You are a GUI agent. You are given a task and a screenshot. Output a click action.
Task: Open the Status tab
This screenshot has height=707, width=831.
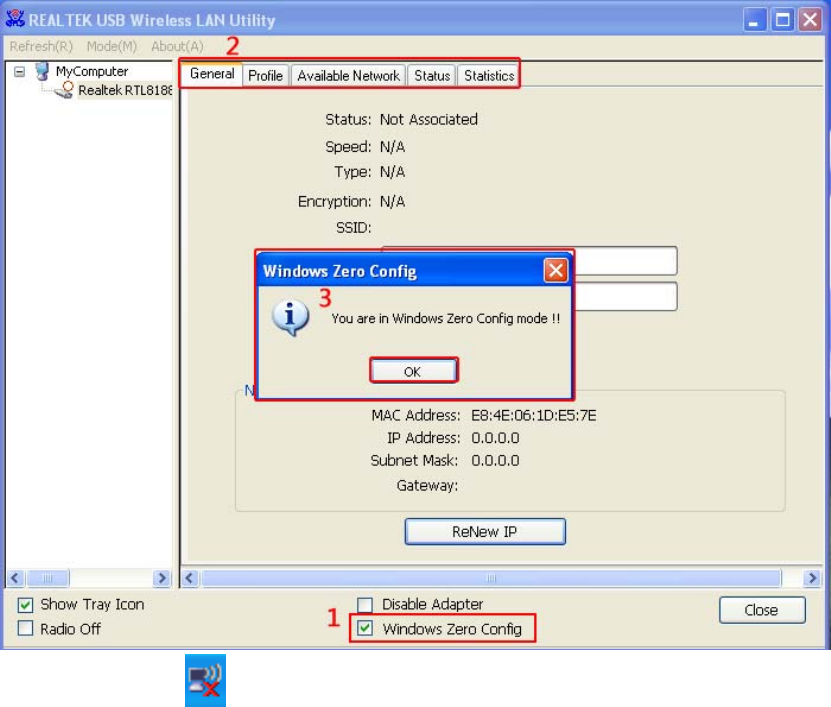tap(432, 76)
